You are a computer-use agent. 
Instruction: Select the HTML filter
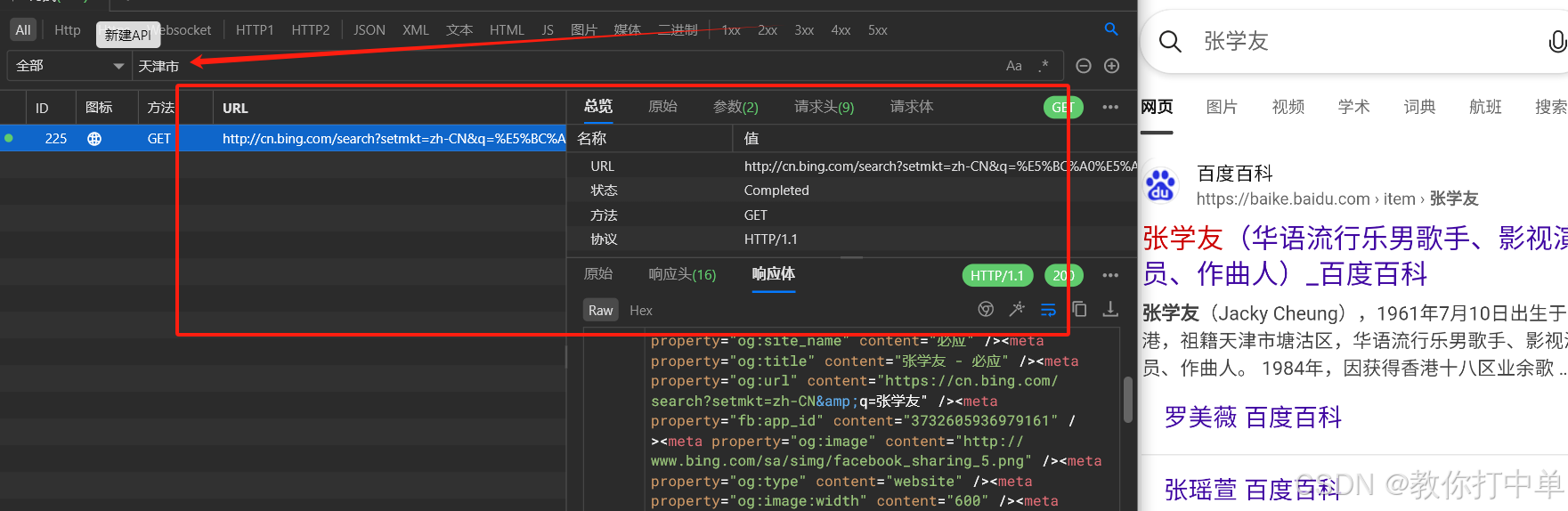[507, 30]
